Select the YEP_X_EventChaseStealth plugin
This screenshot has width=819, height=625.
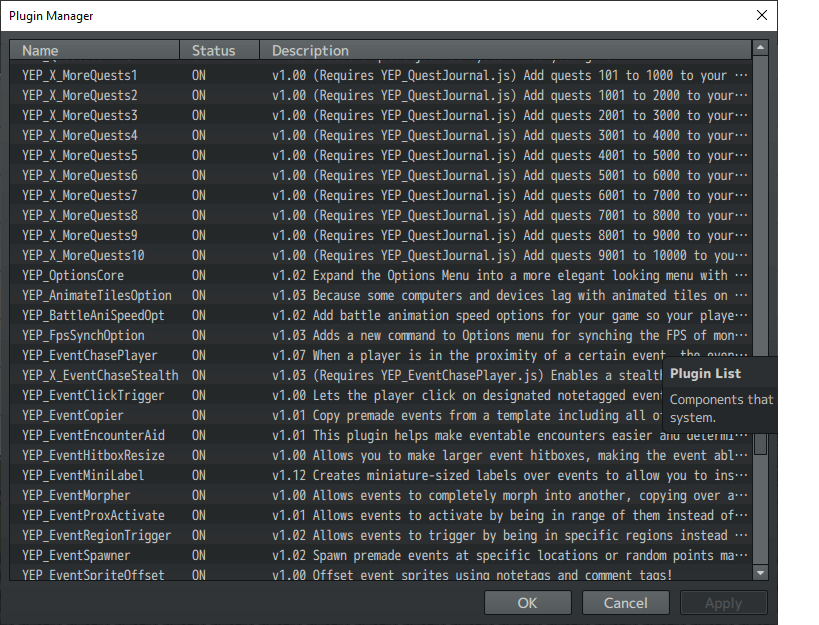[336, 375]
